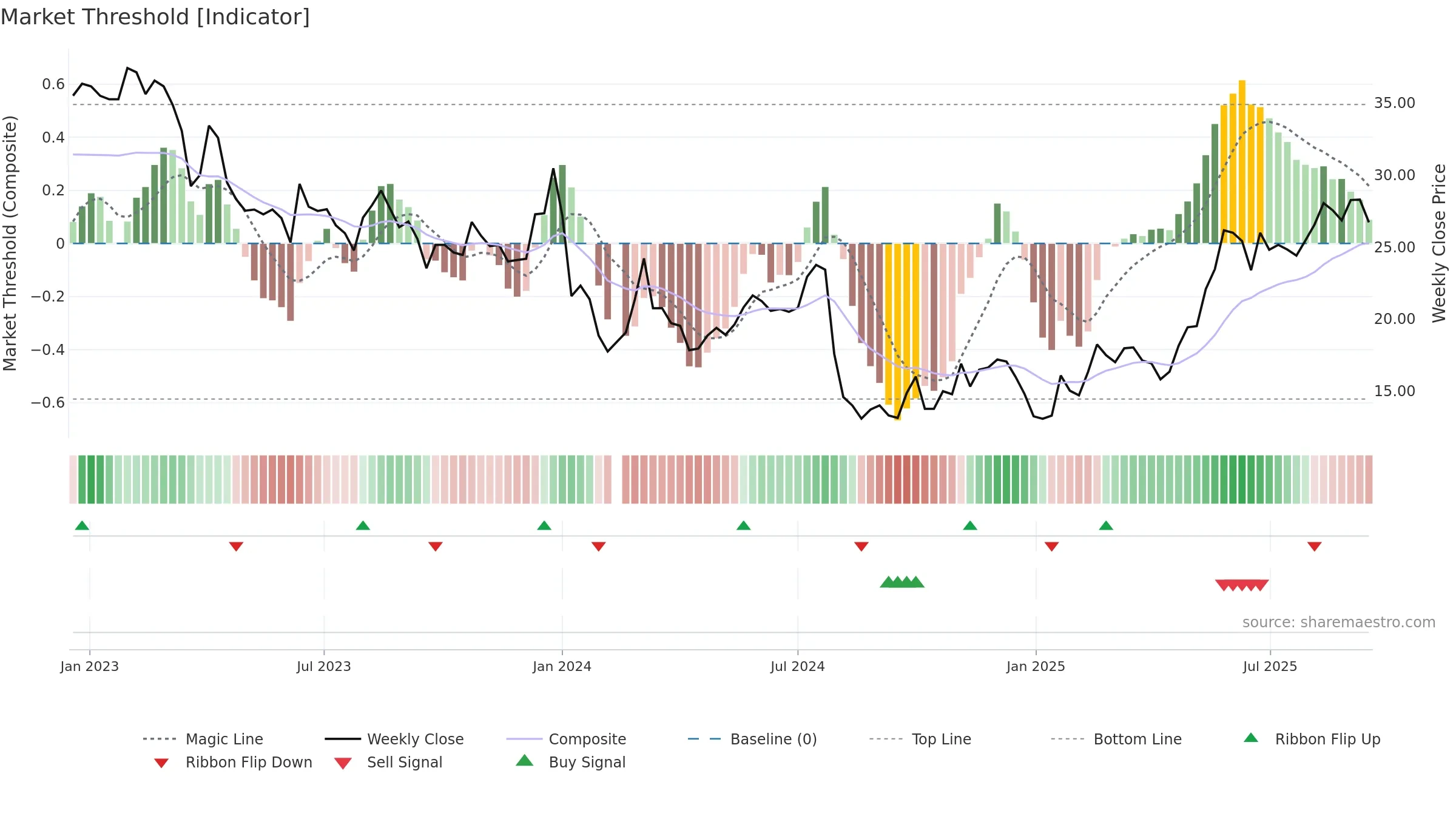
Task: Toggle the Sell Signal legend entry
Action: point(388,762)
